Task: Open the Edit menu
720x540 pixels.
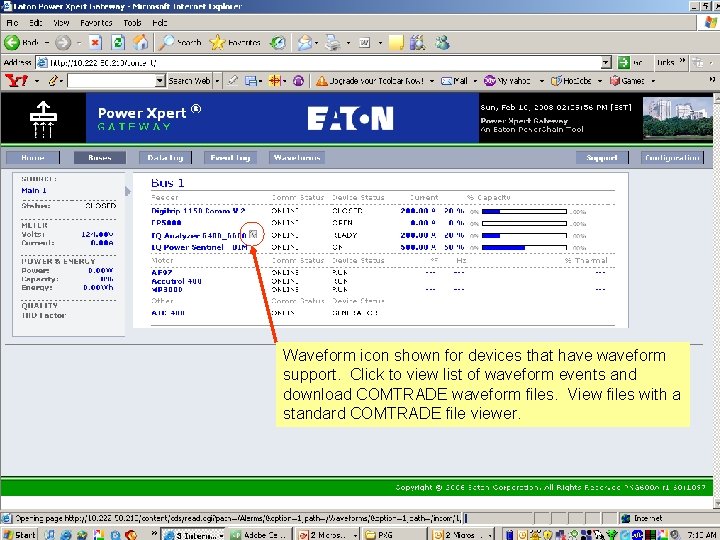Action: (35, 22)
